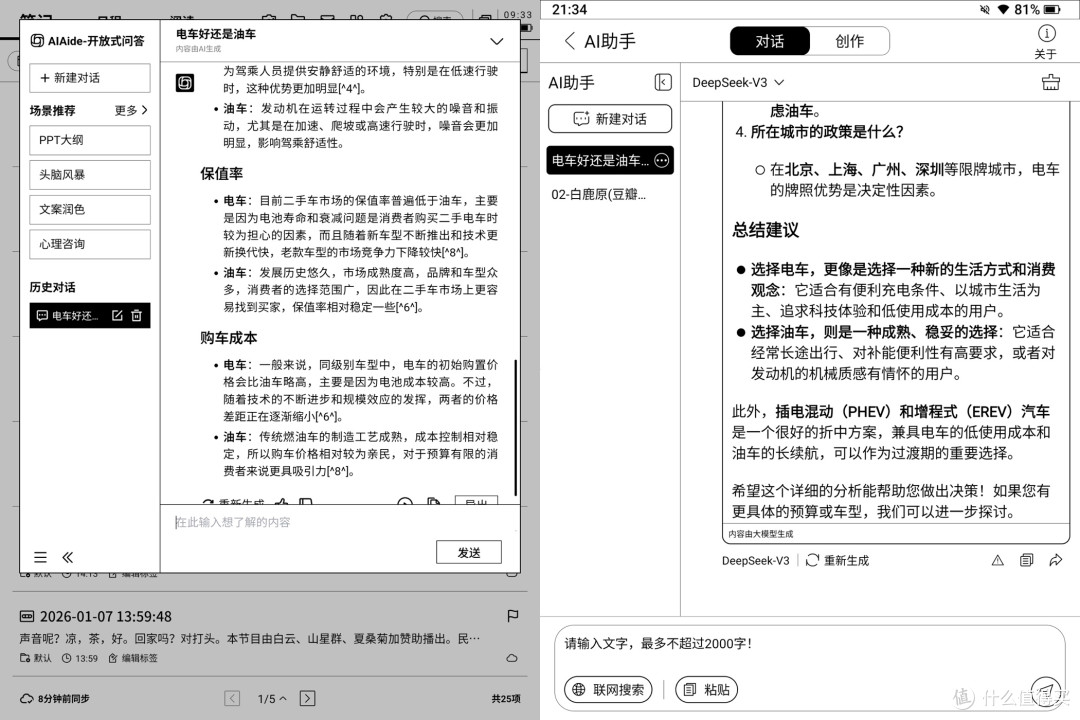Click the 总结建议 heading in AI助手 answer
This screenshot has height=720, width=1080.
tap(765, 230)
